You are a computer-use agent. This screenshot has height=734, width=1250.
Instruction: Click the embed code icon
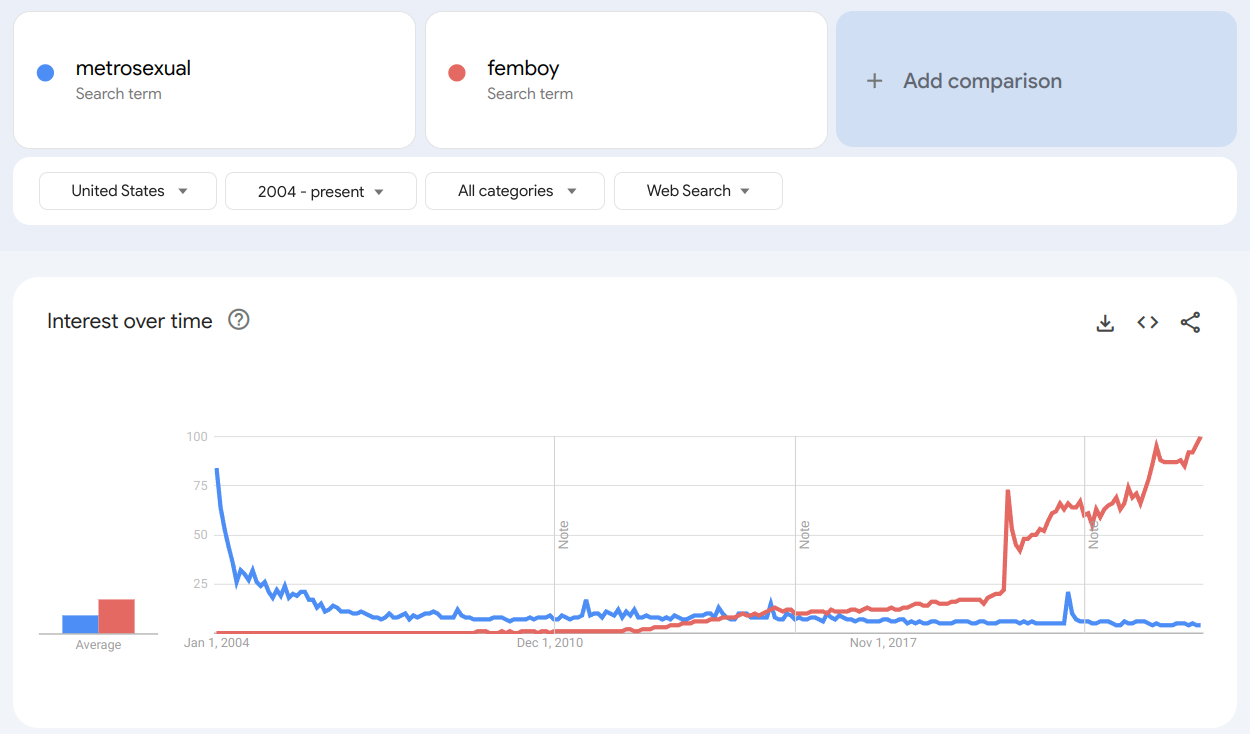pyautogui.click(x=1148, y=322)
